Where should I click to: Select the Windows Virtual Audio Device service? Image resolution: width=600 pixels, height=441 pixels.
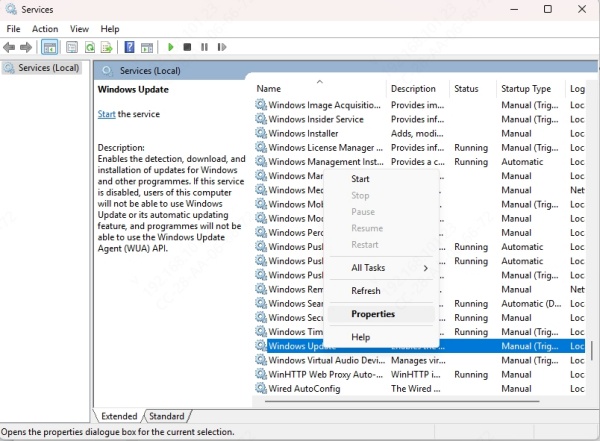click(419, 360)
